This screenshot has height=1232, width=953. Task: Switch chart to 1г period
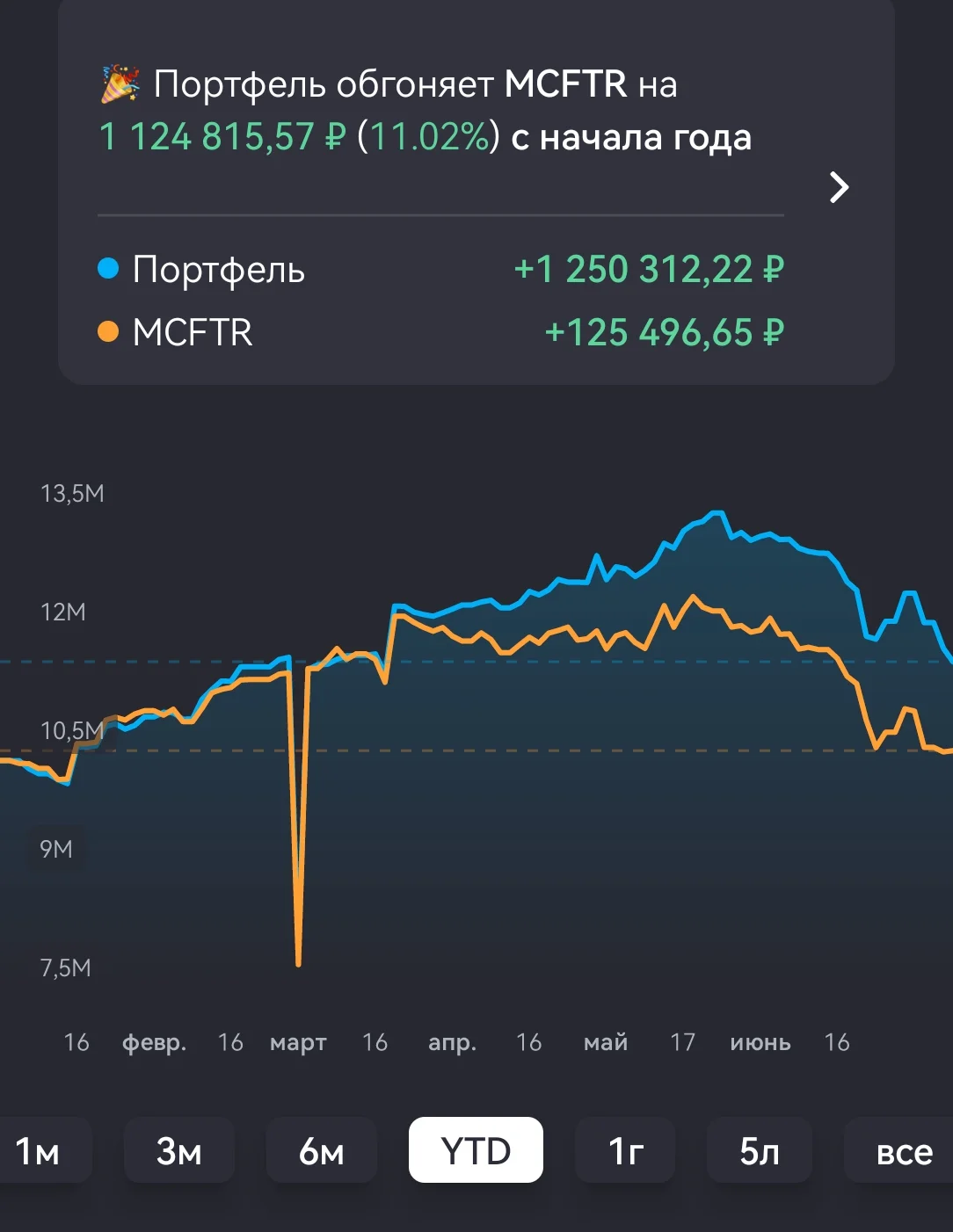(625, 1150)
